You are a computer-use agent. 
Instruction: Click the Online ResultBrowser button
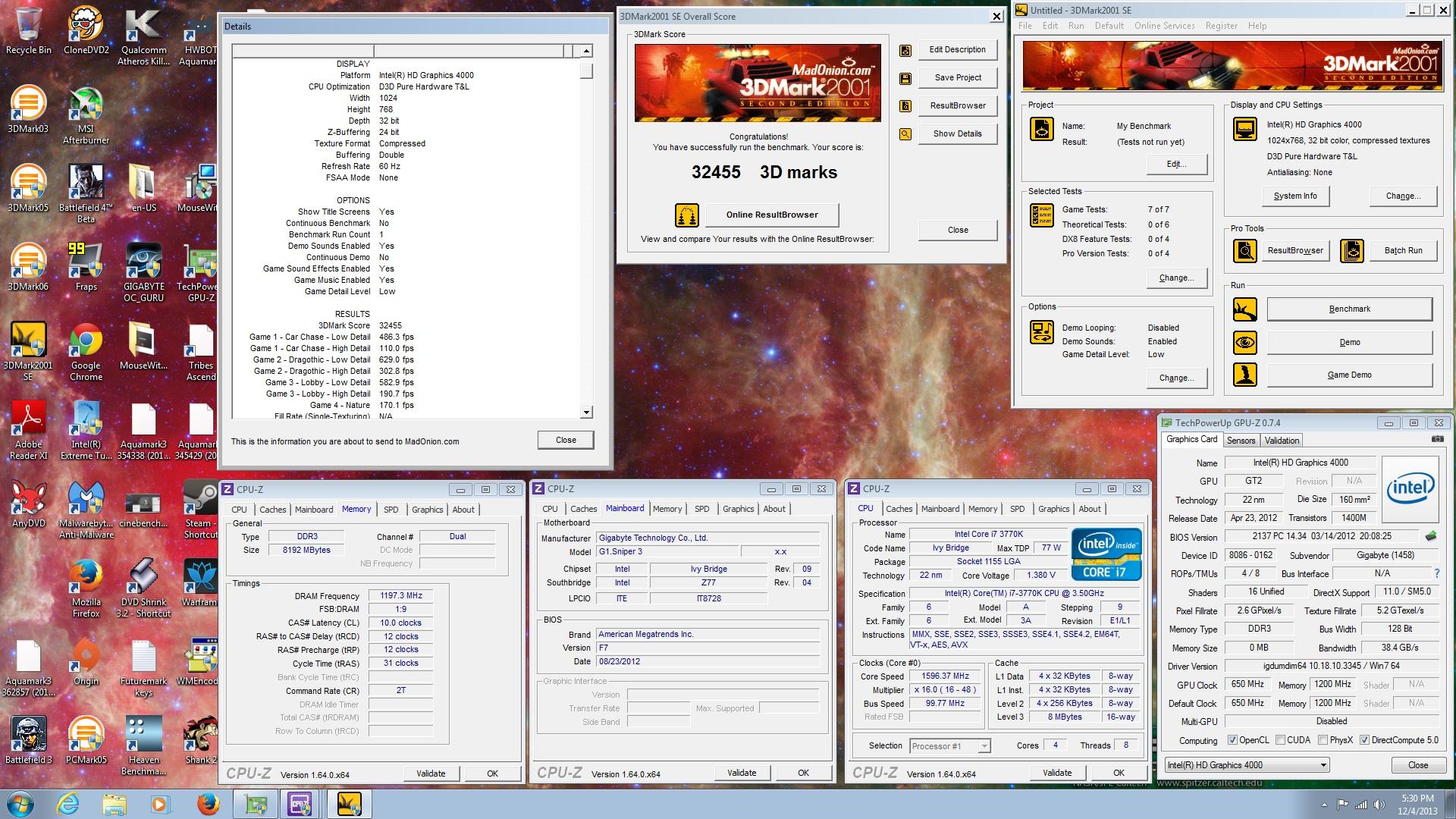(772, 215)
